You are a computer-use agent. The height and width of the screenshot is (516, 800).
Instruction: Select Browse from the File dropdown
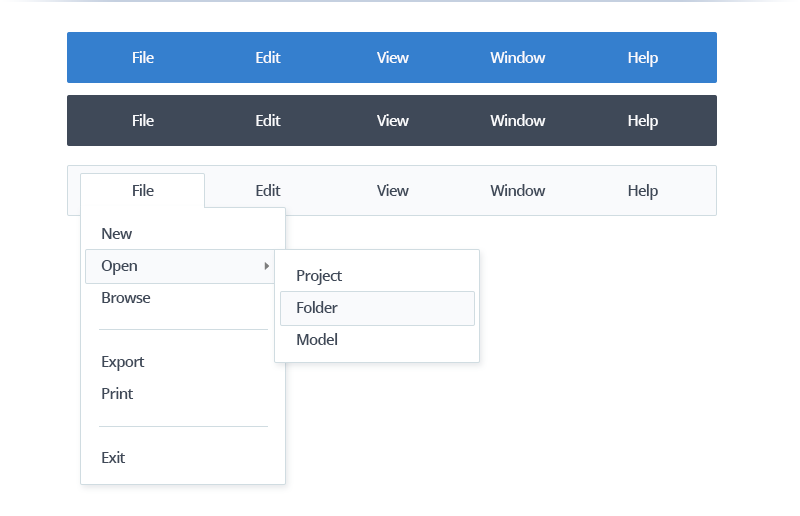click(126, 298)
